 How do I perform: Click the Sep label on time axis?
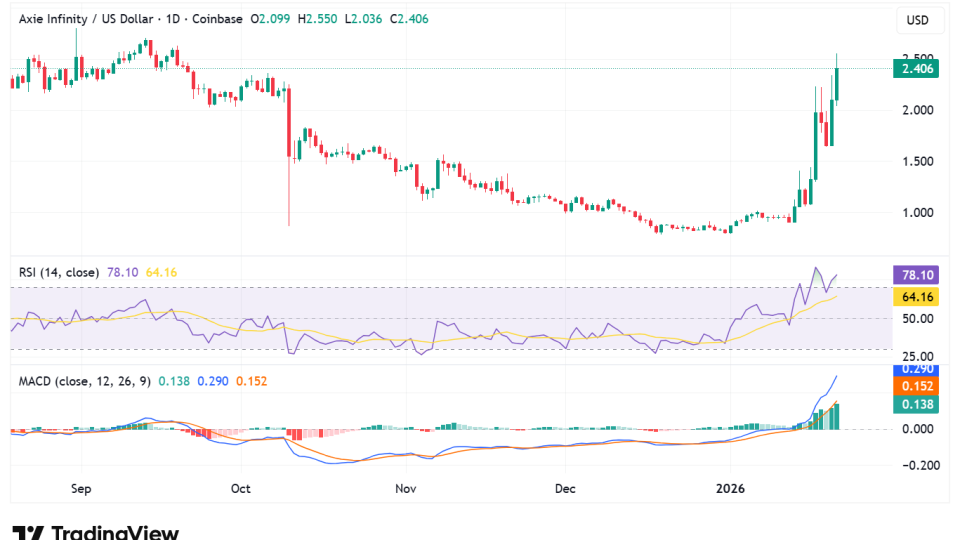click(82, 489)
